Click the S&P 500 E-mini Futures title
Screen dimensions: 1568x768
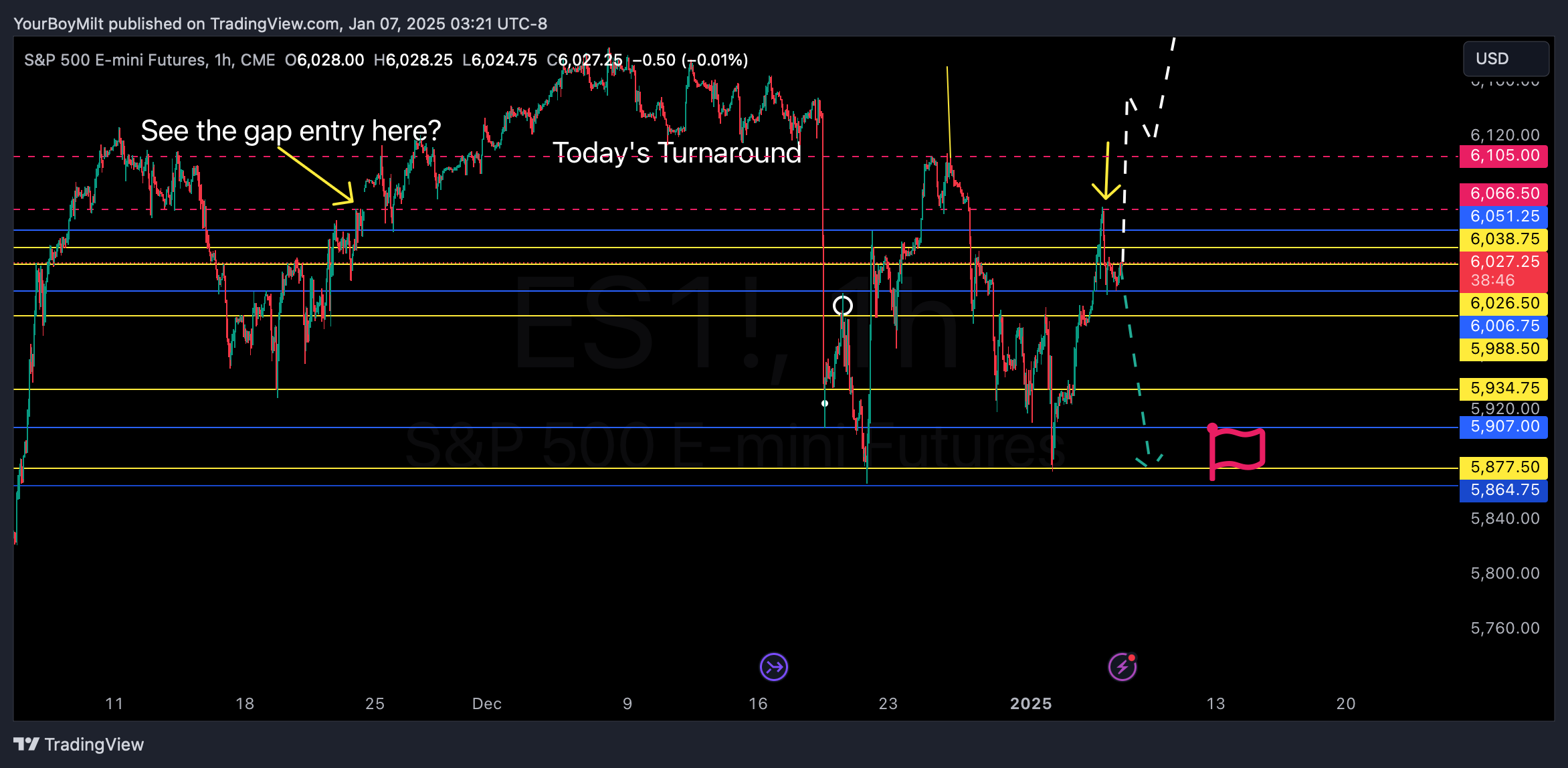115,60
